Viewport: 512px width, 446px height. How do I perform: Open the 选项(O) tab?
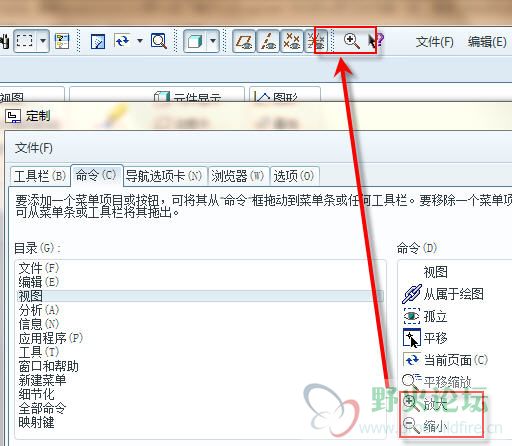click(x=294, y=176)
